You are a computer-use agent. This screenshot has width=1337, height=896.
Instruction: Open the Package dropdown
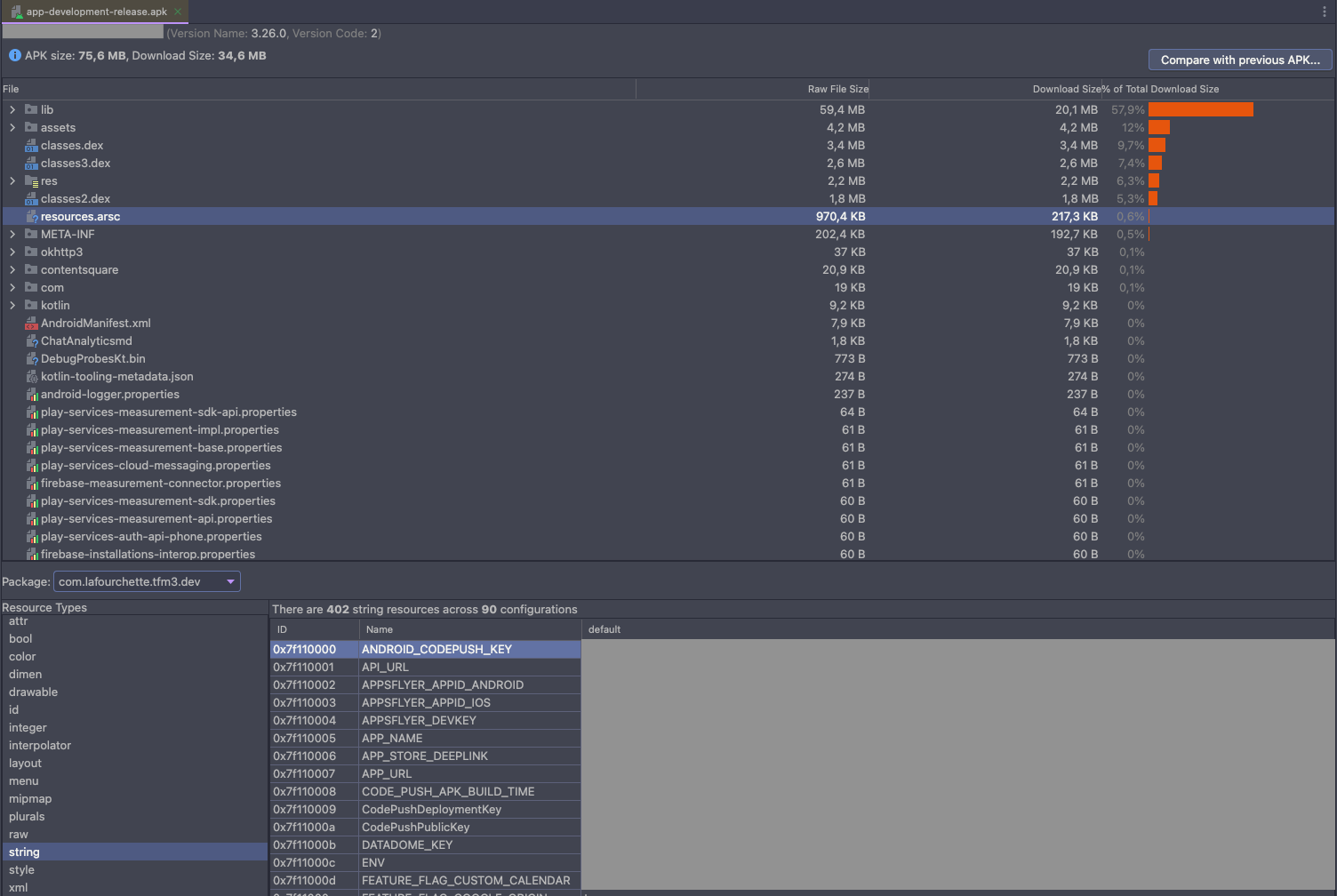147,581
